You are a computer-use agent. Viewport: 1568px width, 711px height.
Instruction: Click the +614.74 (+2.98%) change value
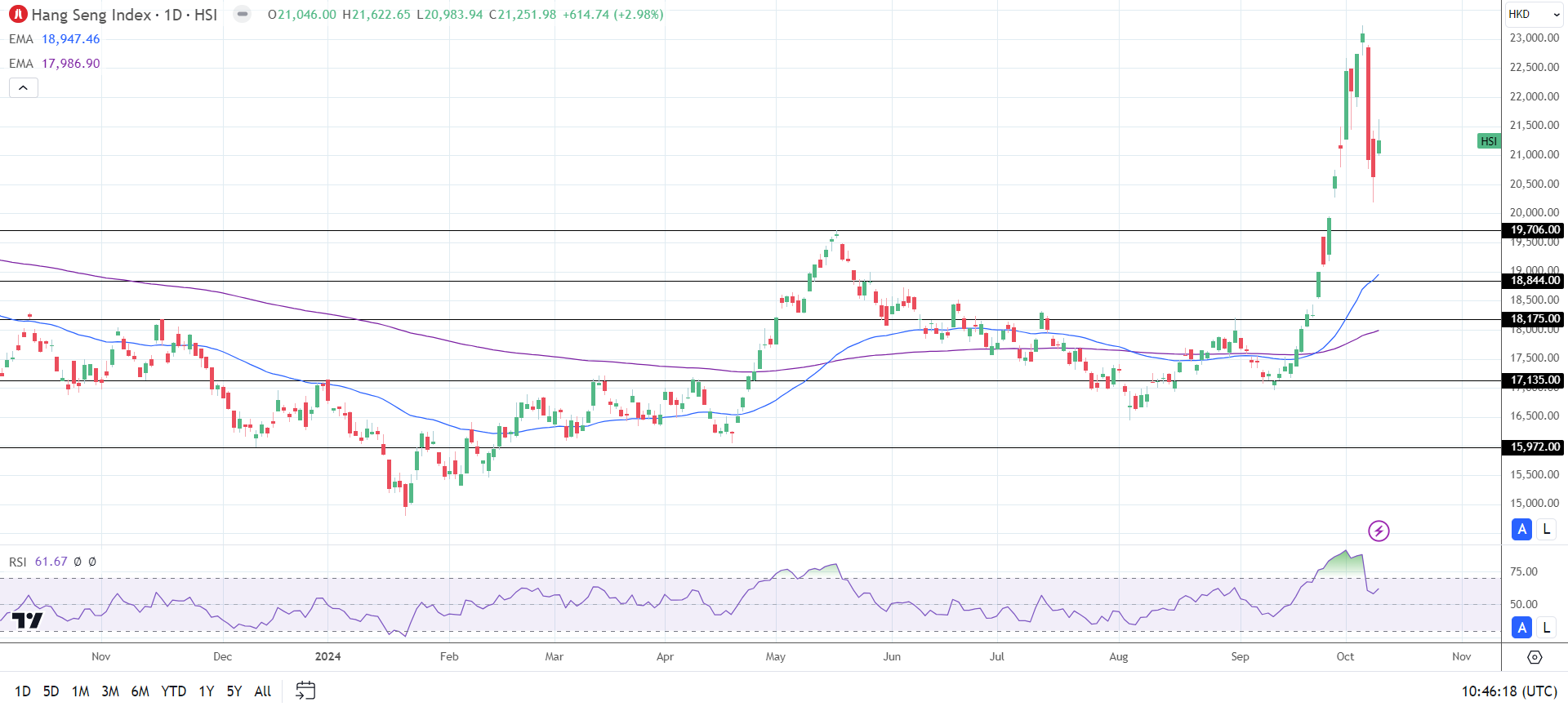pyautogui.click(x=612, y=15)
